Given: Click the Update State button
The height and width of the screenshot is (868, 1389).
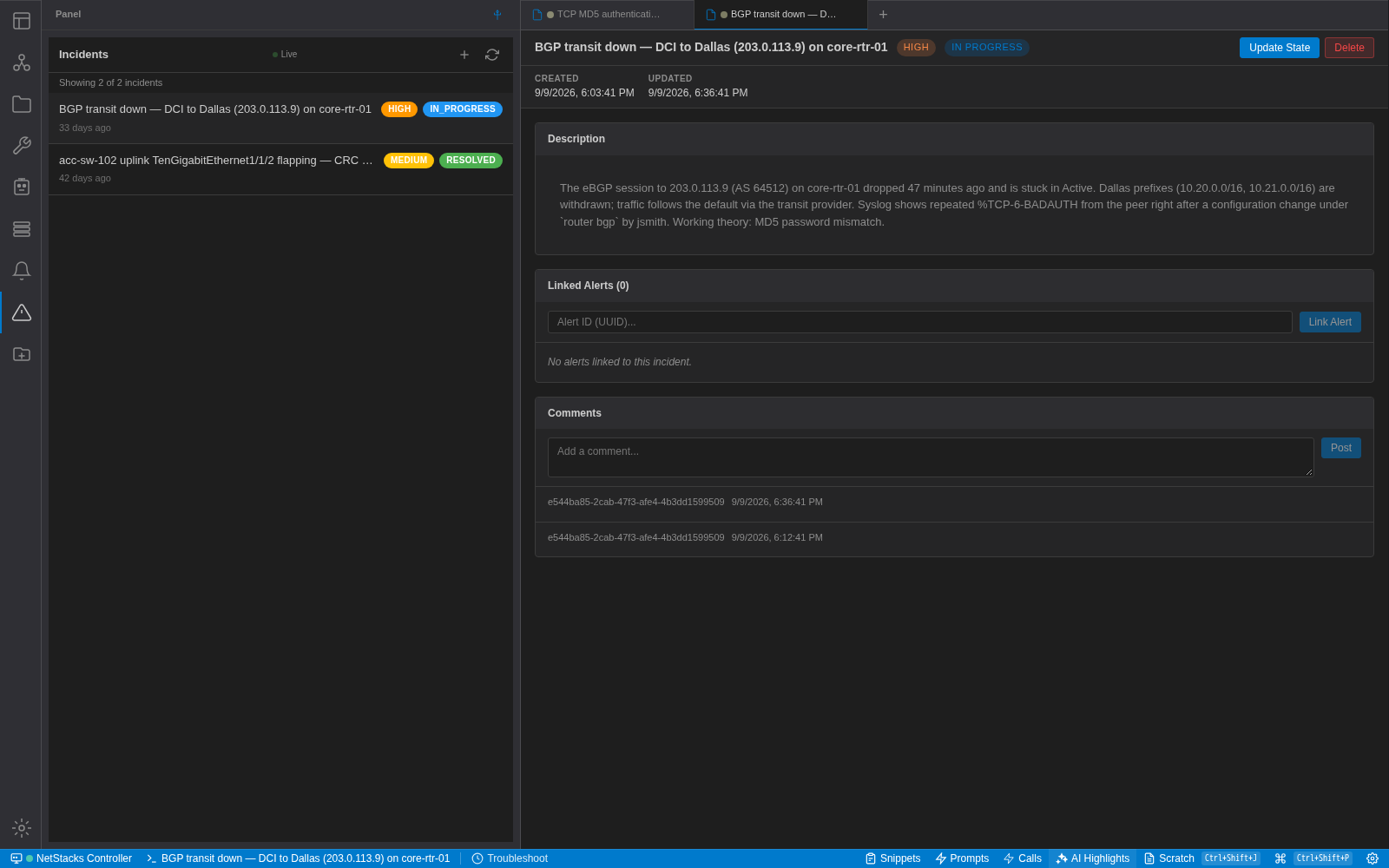Looking at the screenshot, I should coord(1280,48).
